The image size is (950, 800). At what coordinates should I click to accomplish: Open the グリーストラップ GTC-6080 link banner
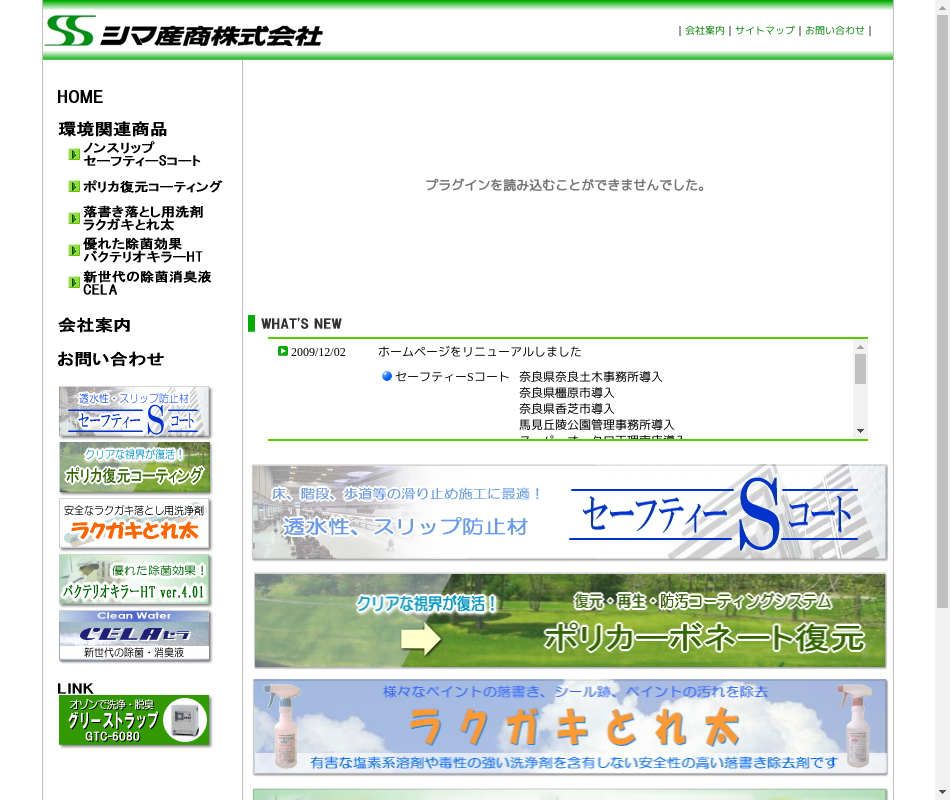tap(134, 721)
